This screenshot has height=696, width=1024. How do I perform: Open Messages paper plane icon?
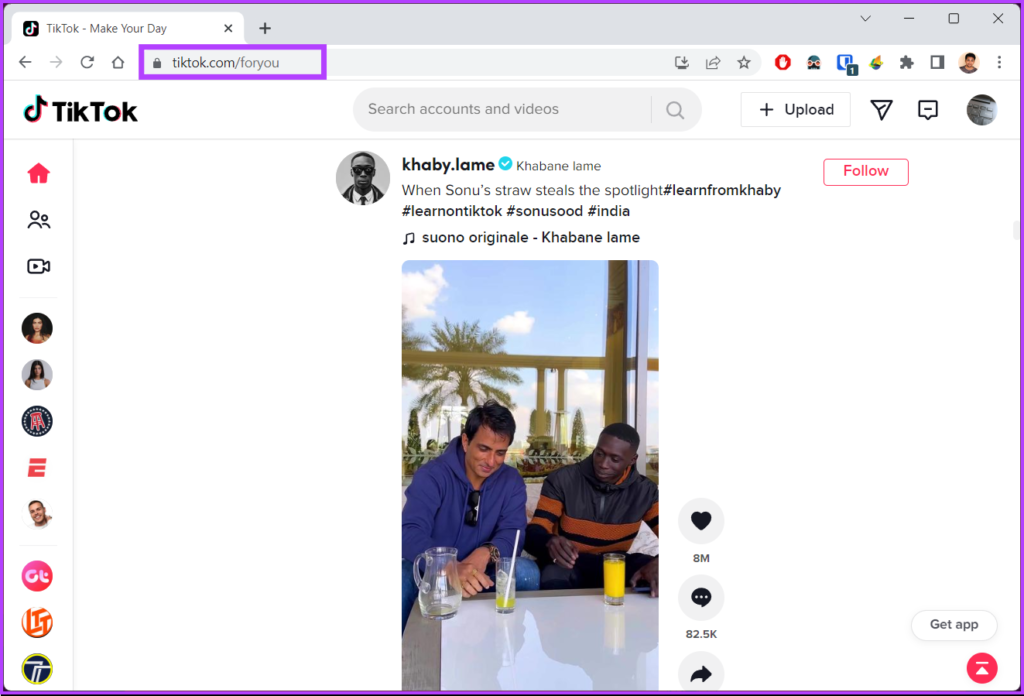881,110
